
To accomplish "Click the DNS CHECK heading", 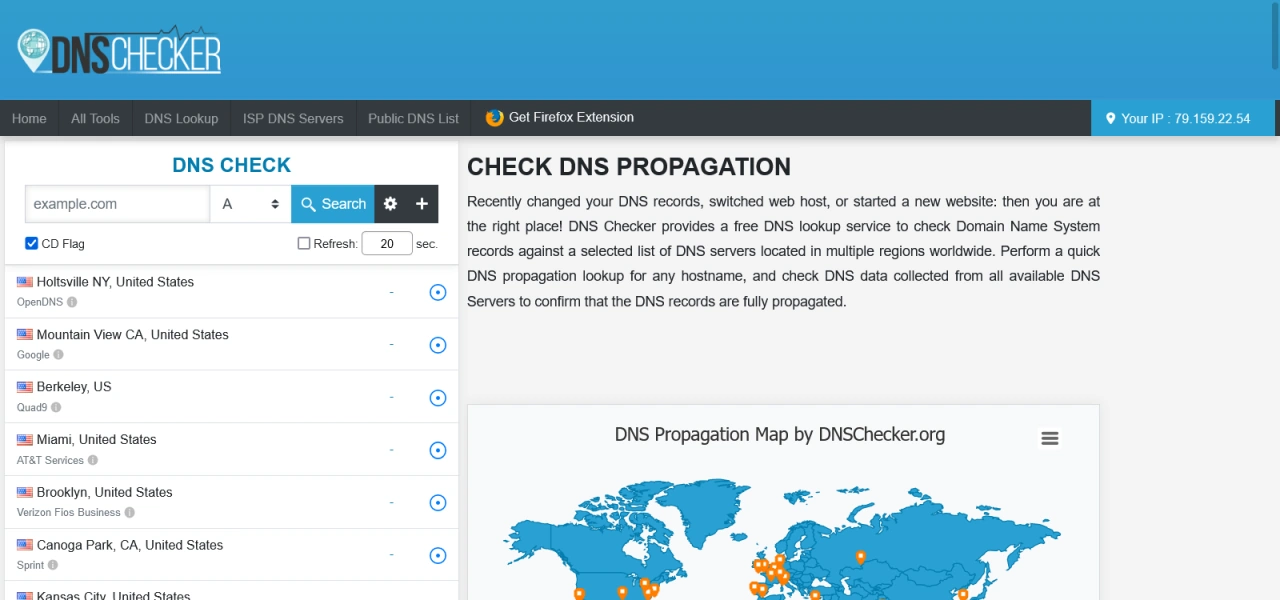I will [231, 165].
